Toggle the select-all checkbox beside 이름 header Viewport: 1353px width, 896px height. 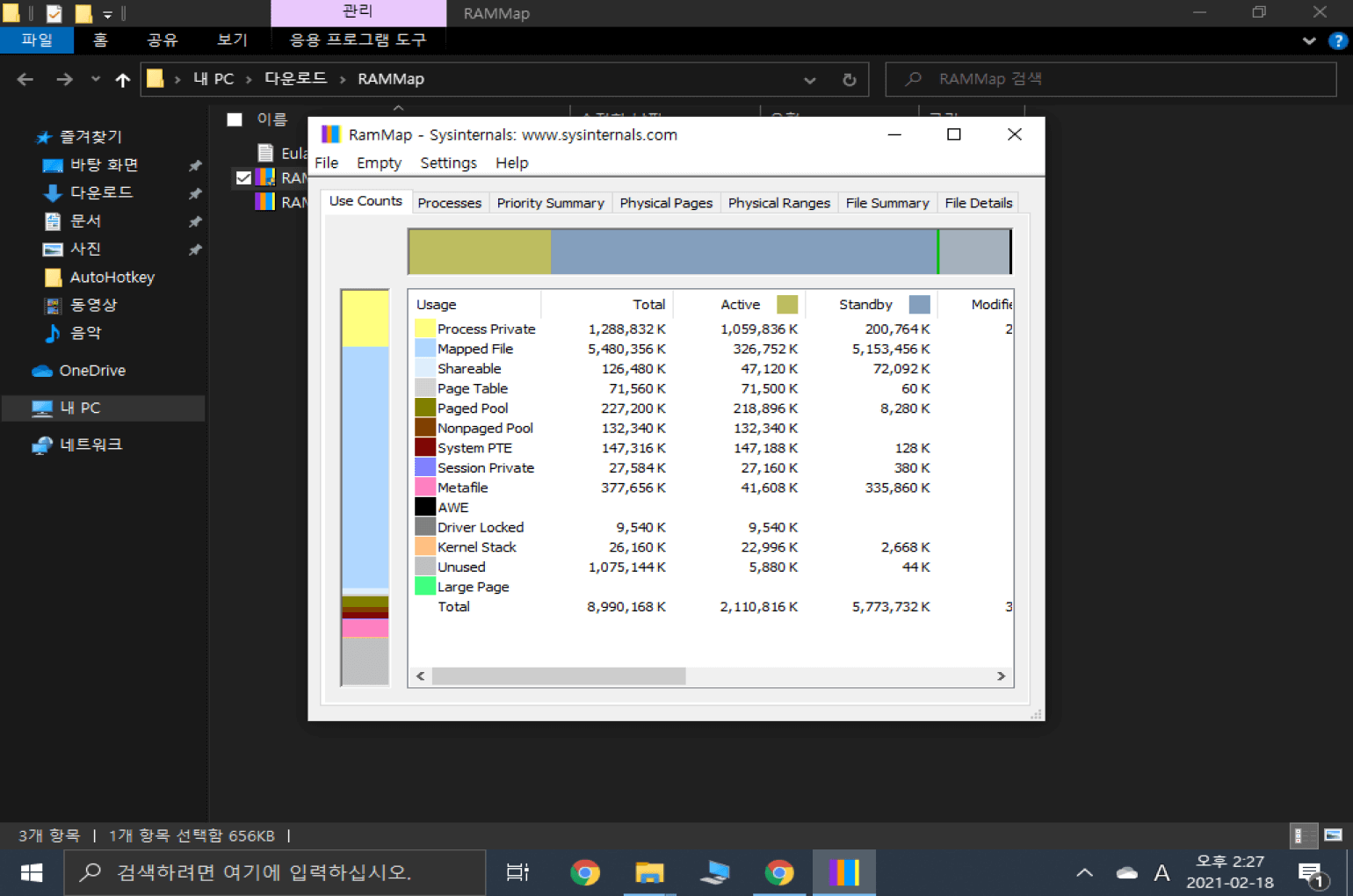click(x=235, y=119)
